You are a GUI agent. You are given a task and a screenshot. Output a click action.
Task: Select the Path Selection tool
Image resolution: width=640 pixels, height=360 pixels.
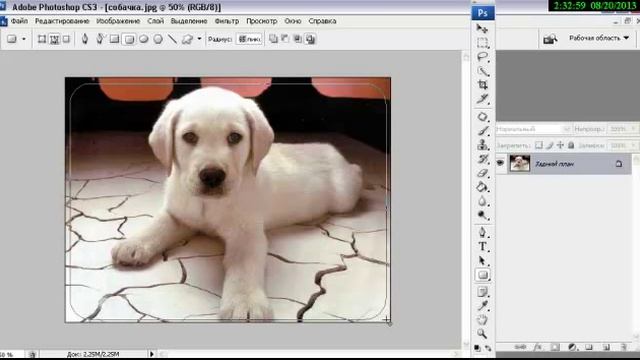point(482,261)
